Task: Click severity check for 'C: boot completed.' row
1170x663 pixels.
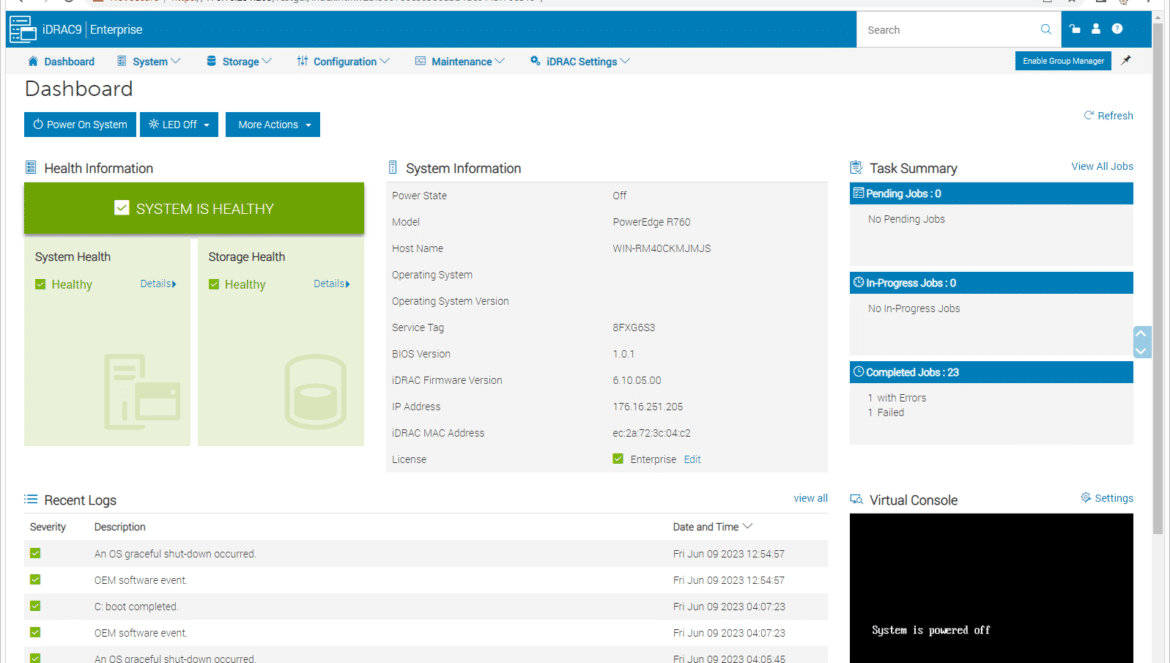Action: tap(35, 606)
